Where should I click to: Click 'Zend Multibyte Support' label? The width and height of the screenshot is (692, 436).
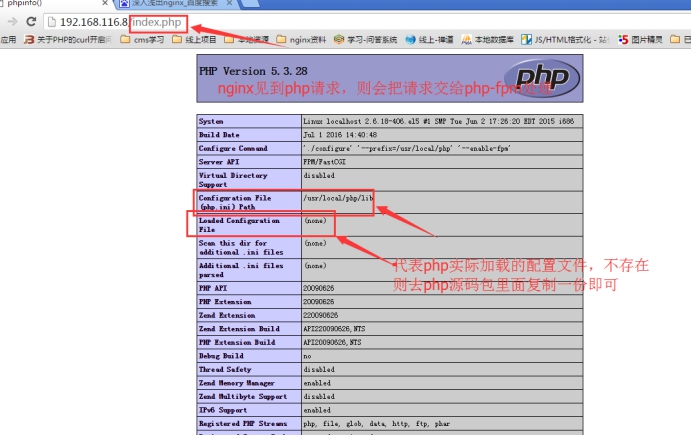click(x=243, y=397)
